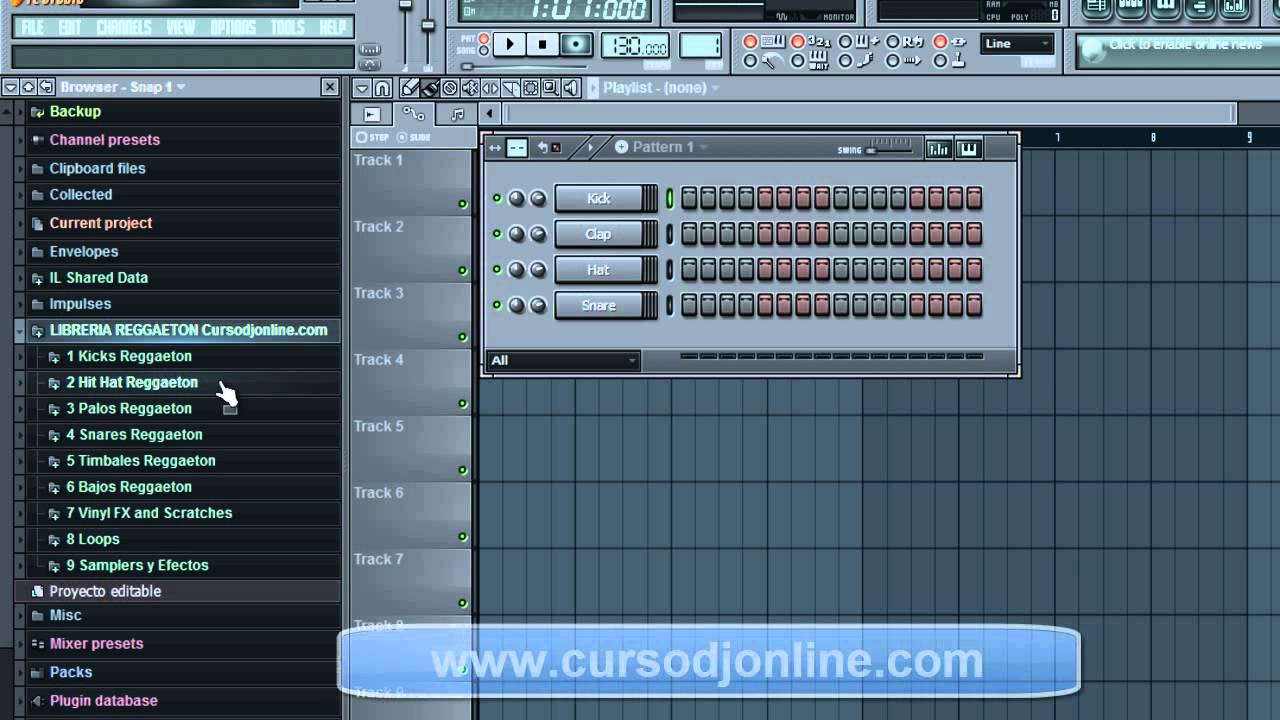1280x720 pixels.
Task: Toggle Track 1 mute LED in playlist
Action: tap(462, 204)
